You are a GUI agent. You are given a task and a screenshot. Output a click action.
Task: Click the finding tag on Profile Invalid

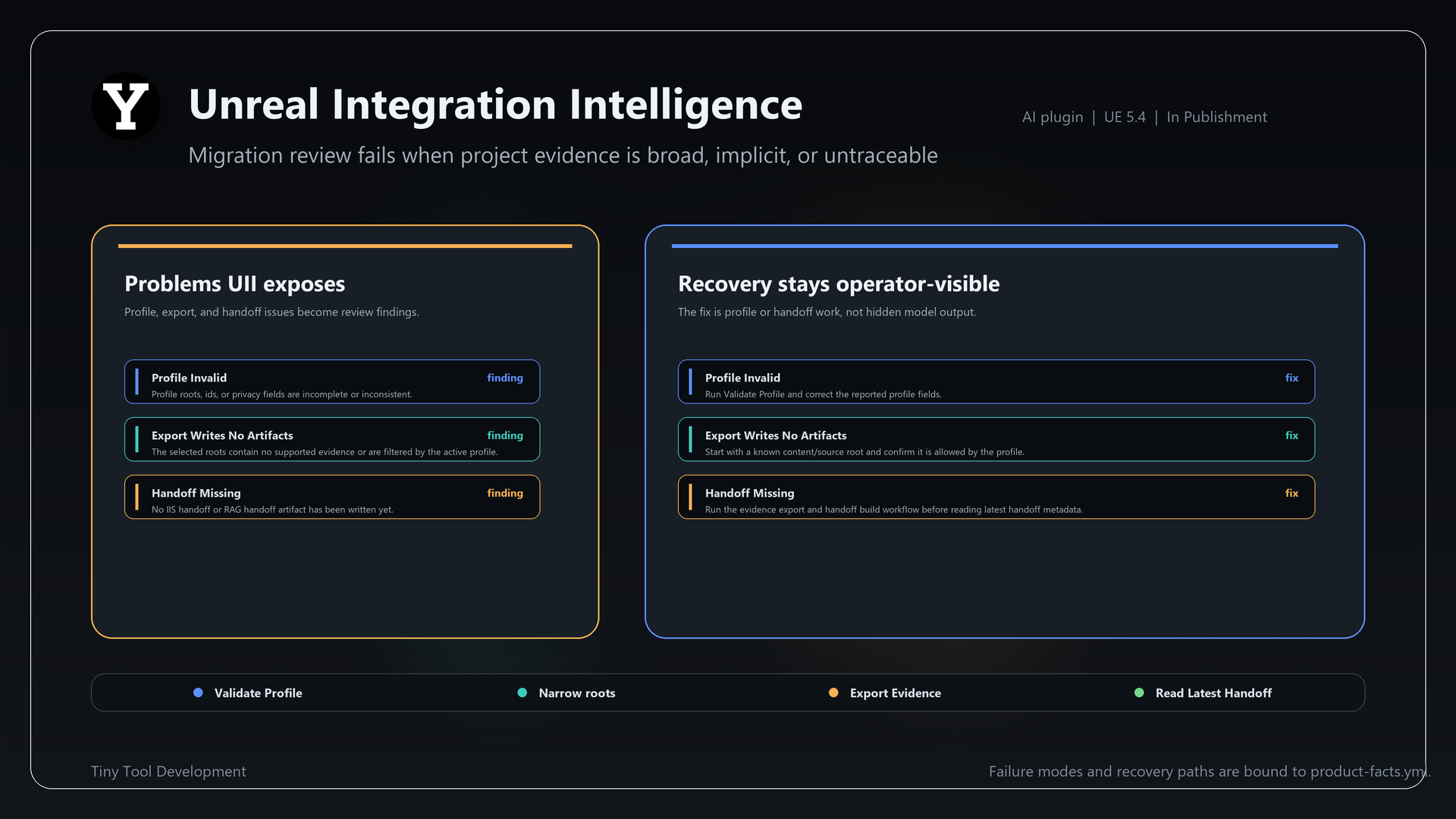(505, 378)
